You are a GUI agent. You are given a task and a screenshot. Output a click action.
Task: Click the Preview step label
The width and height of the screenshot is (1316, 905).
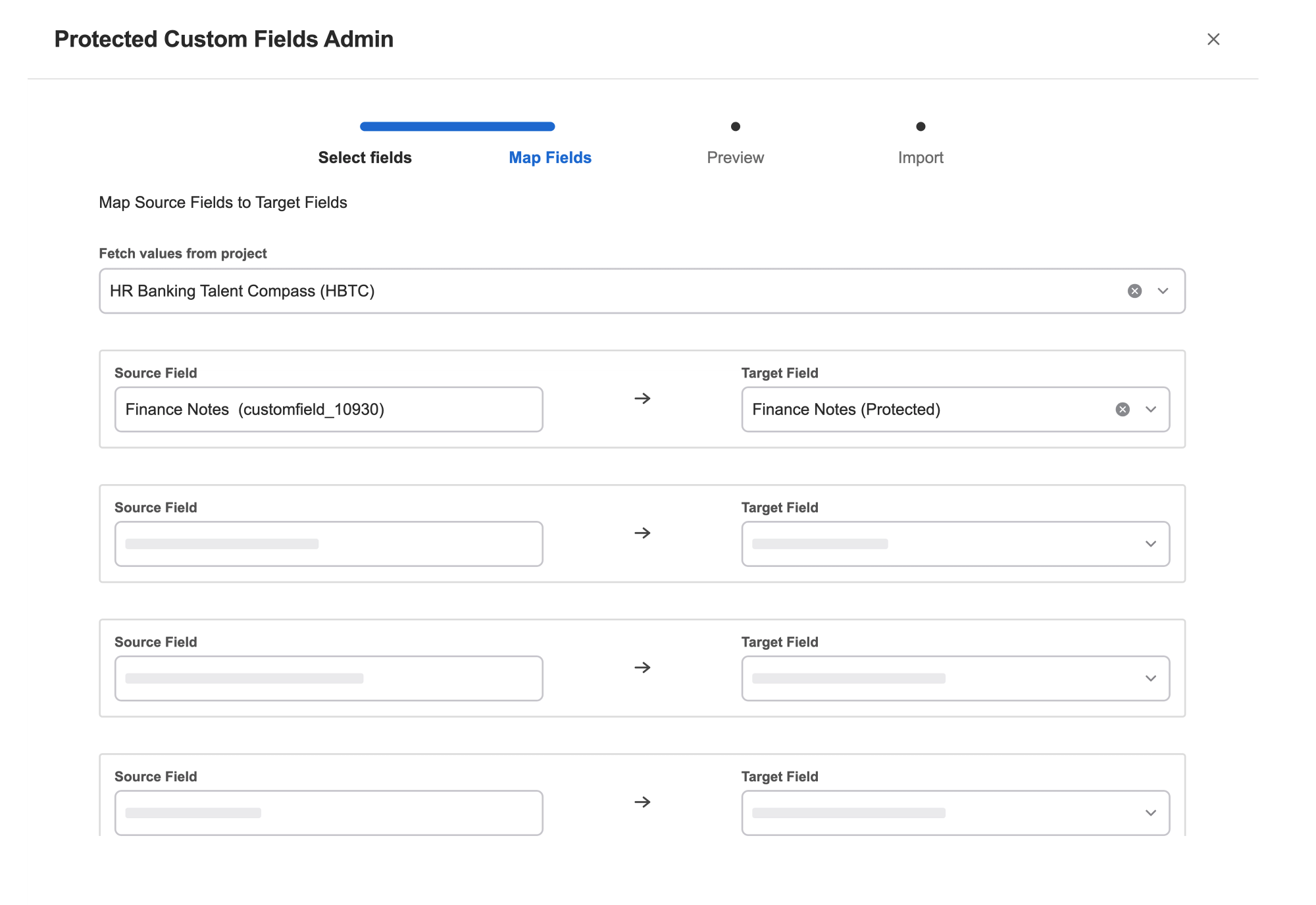735,158
